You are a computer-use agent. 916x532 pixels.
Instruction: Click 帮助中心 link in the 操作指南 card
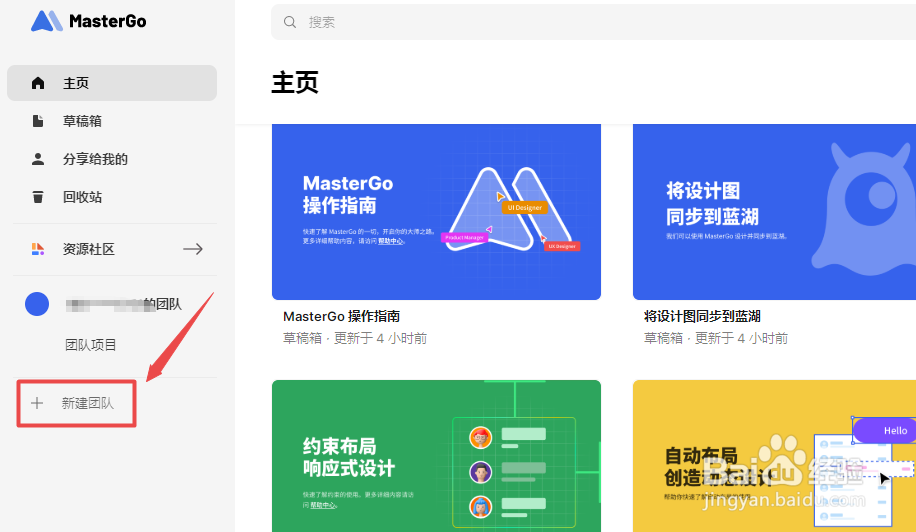click(390, 241)
